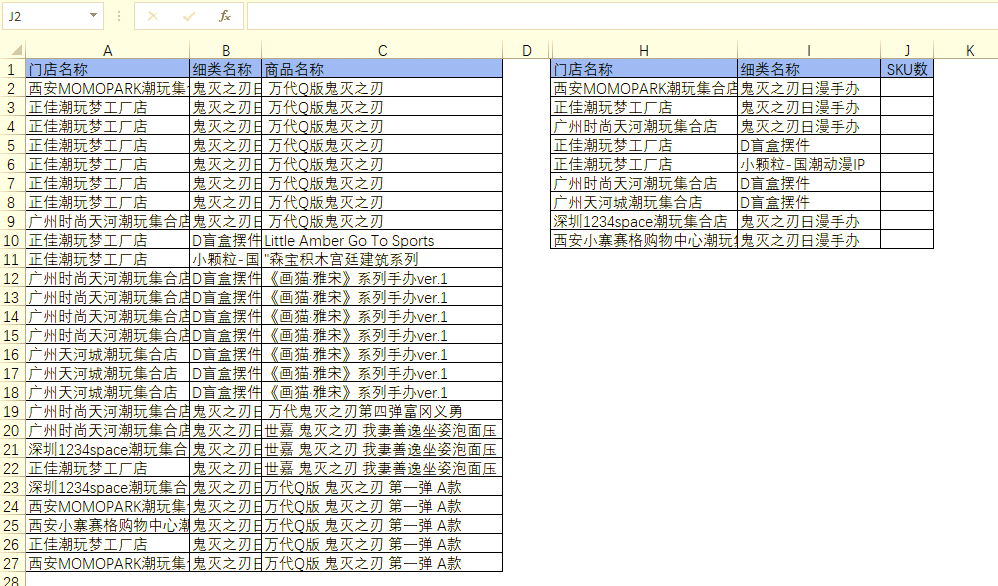Select 西安小寨赛格购物中心潮玩 cell in column H
The width and height of the screenshot is (998, 586).
tap(644, 241)
